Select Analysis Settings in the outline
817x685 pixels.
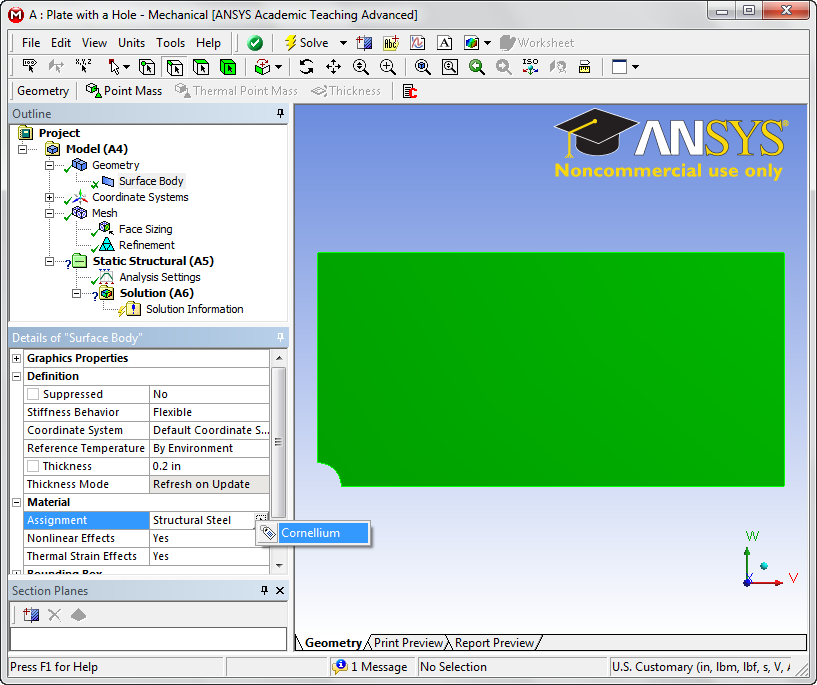pyautogui.click(x=159, y=277)
